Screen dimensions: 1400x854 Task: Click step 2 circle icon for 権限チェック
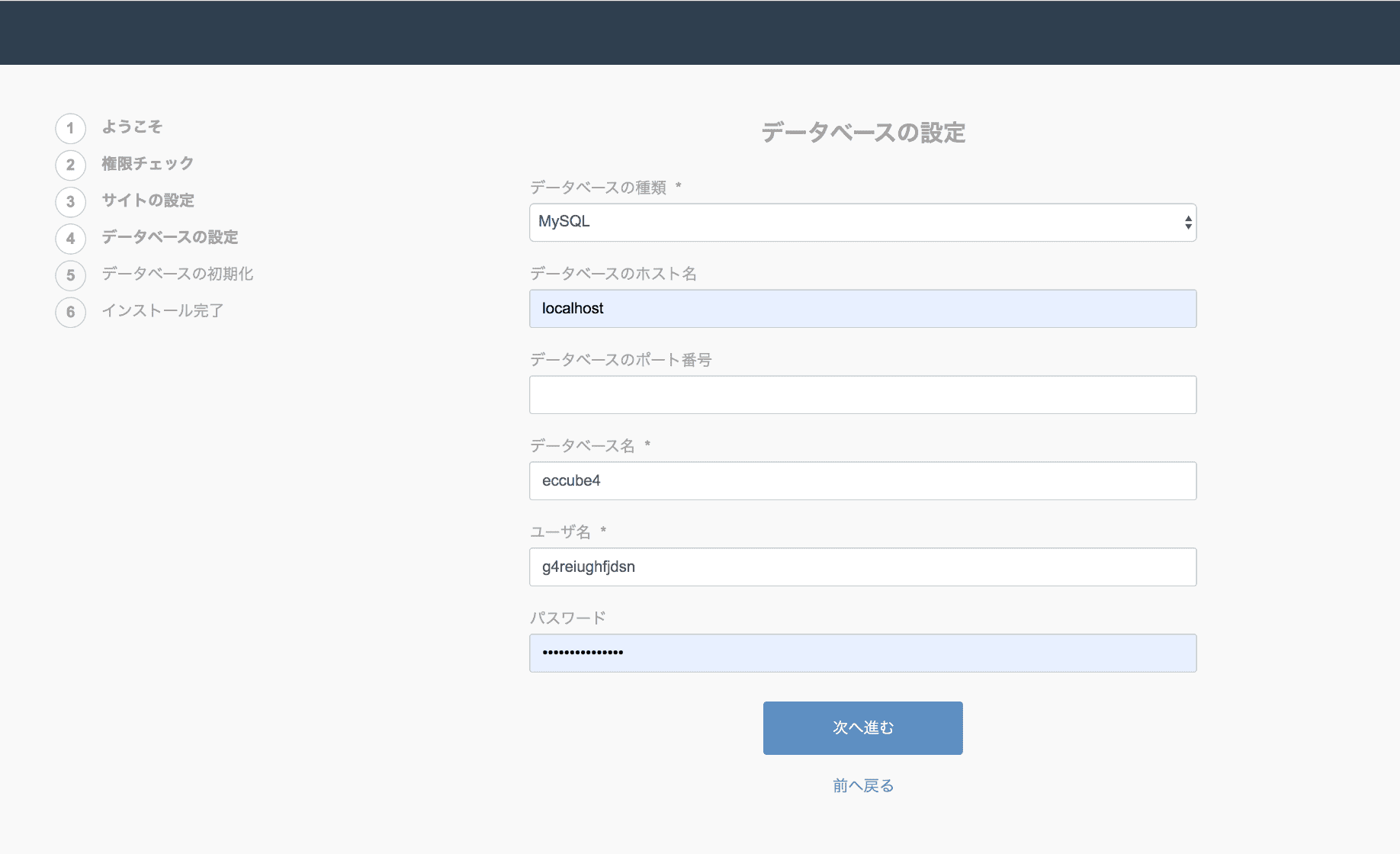click(71, 165)
